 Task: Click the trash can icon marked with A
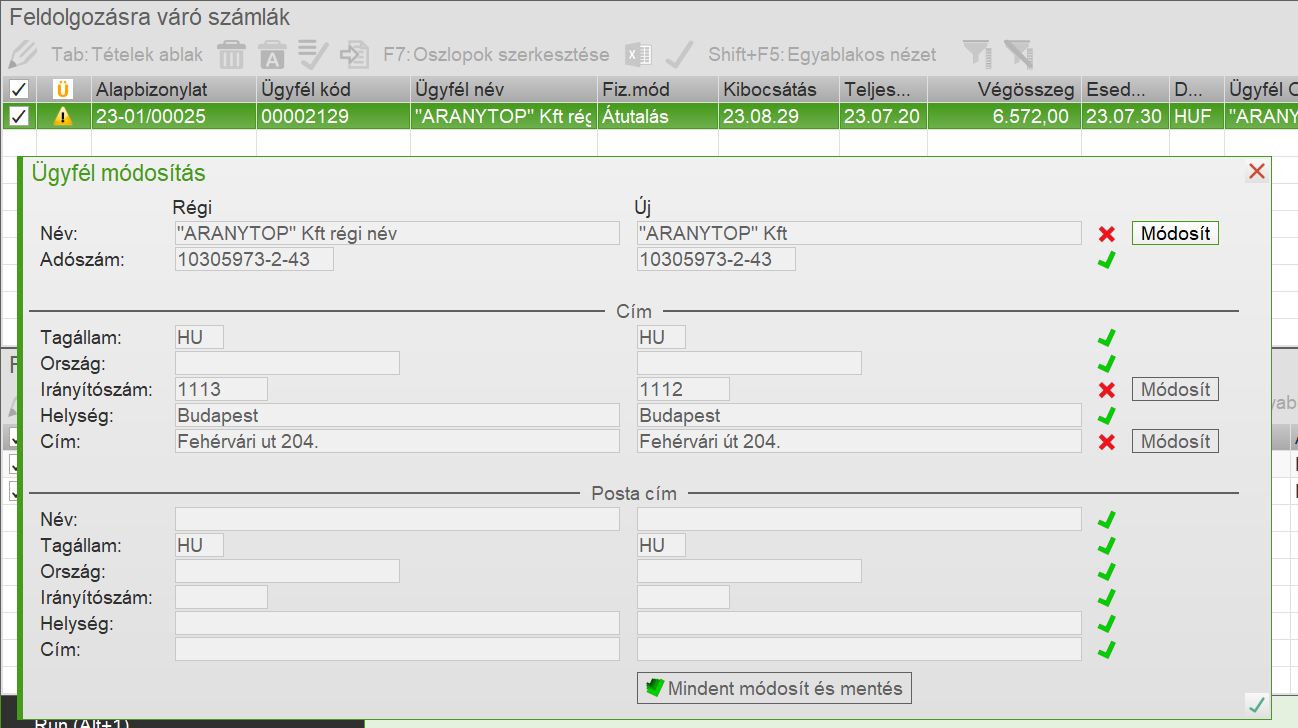tap(273, 53)
